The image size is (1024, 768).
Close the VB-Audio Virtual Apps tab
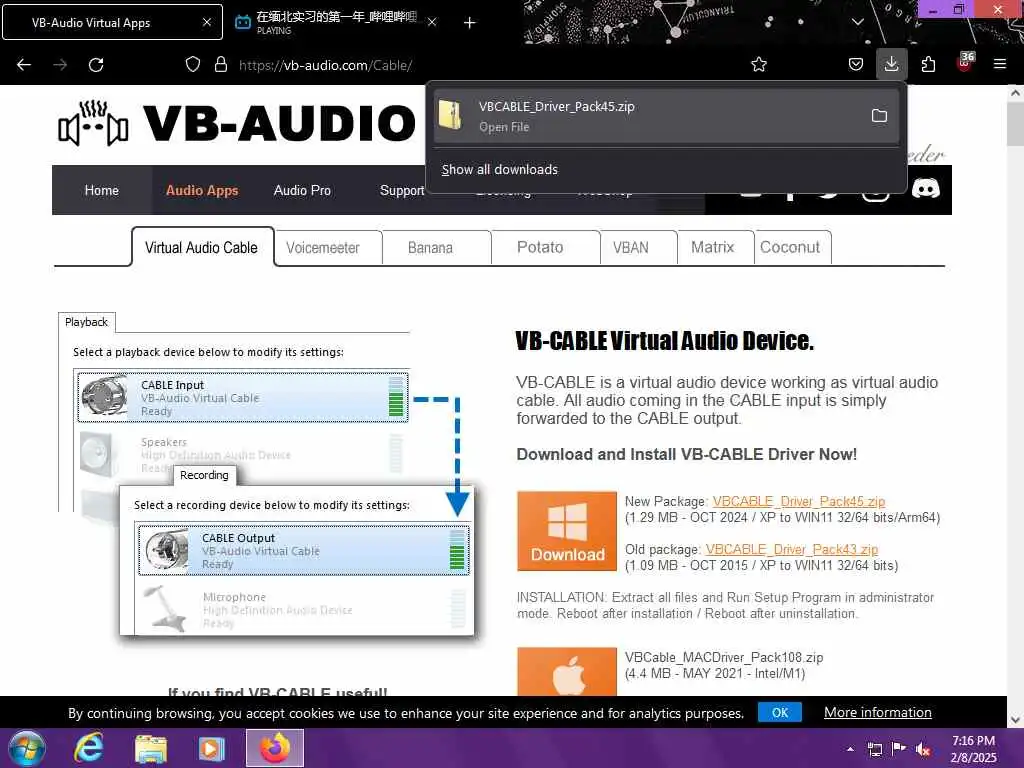click(x=206, y=22)
